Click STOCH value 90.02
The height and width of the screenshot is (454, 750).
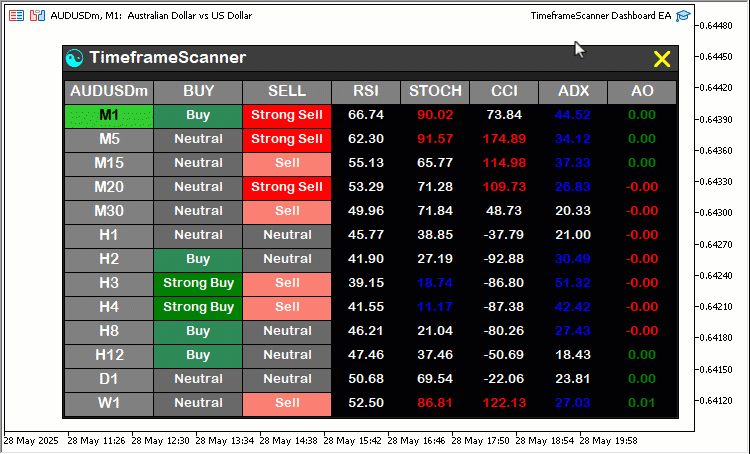tap(435, 115)
